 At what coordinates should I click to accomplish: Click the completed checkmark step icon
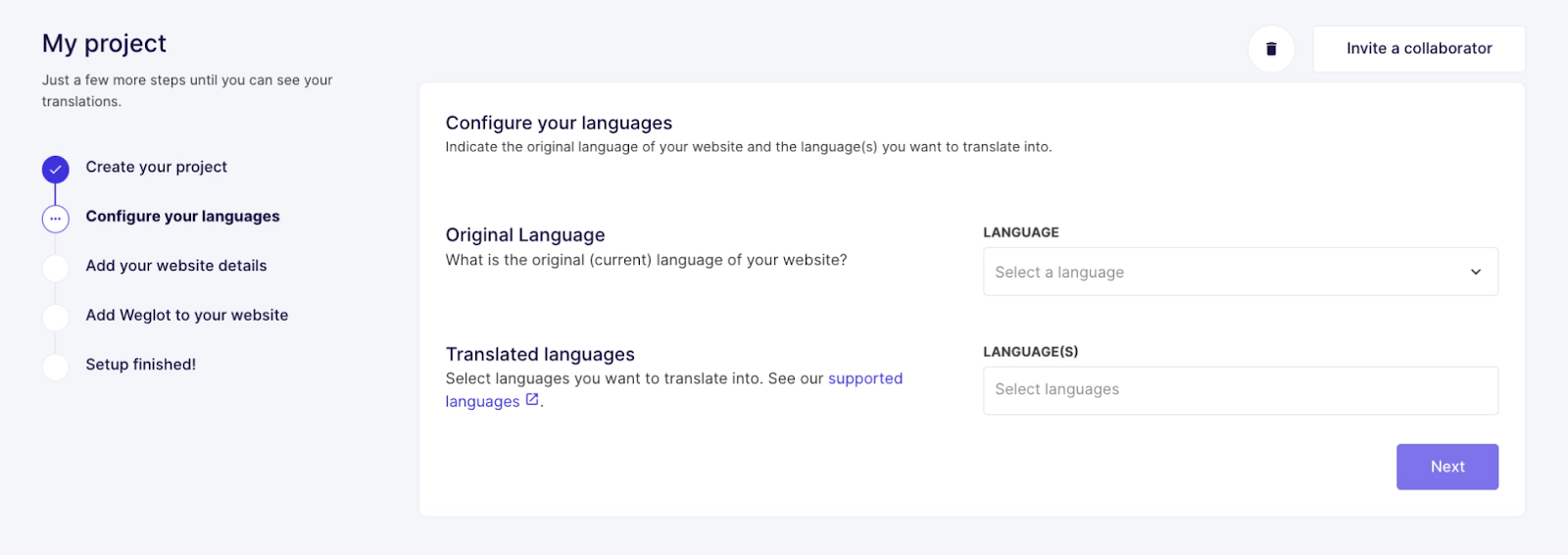click(x=56, y=169)
